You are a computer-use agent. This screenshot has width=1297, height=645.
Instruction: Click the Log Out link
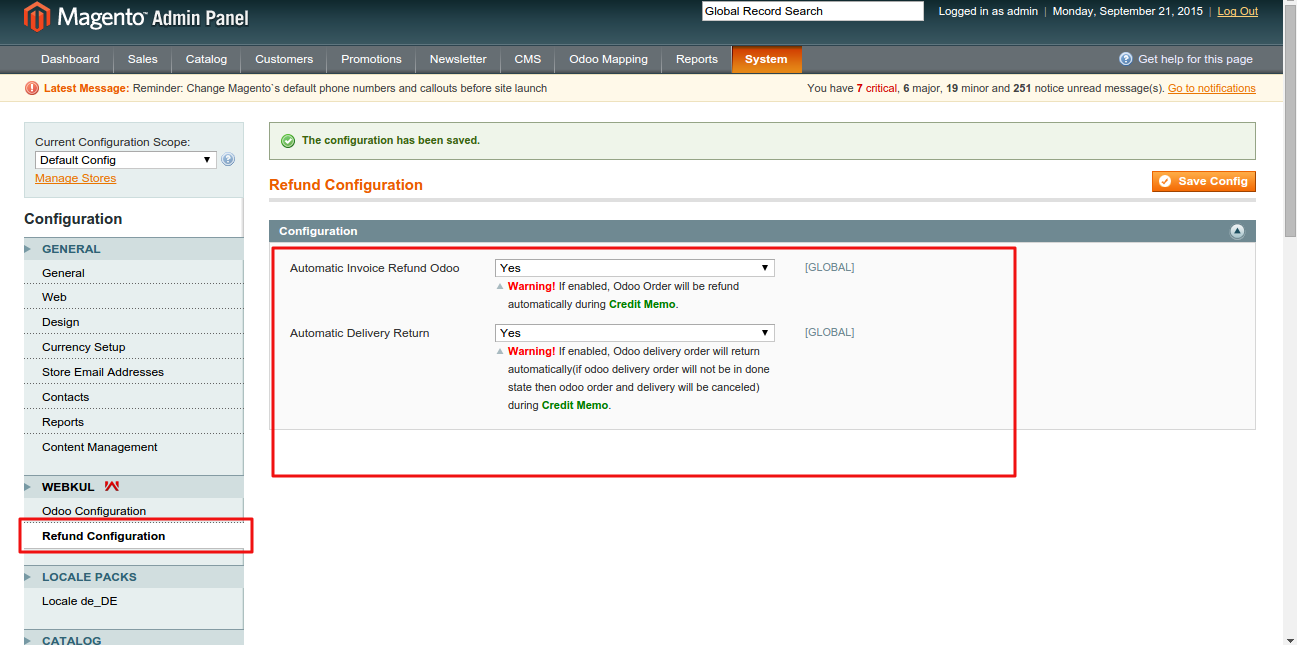tap(1237, 11)
